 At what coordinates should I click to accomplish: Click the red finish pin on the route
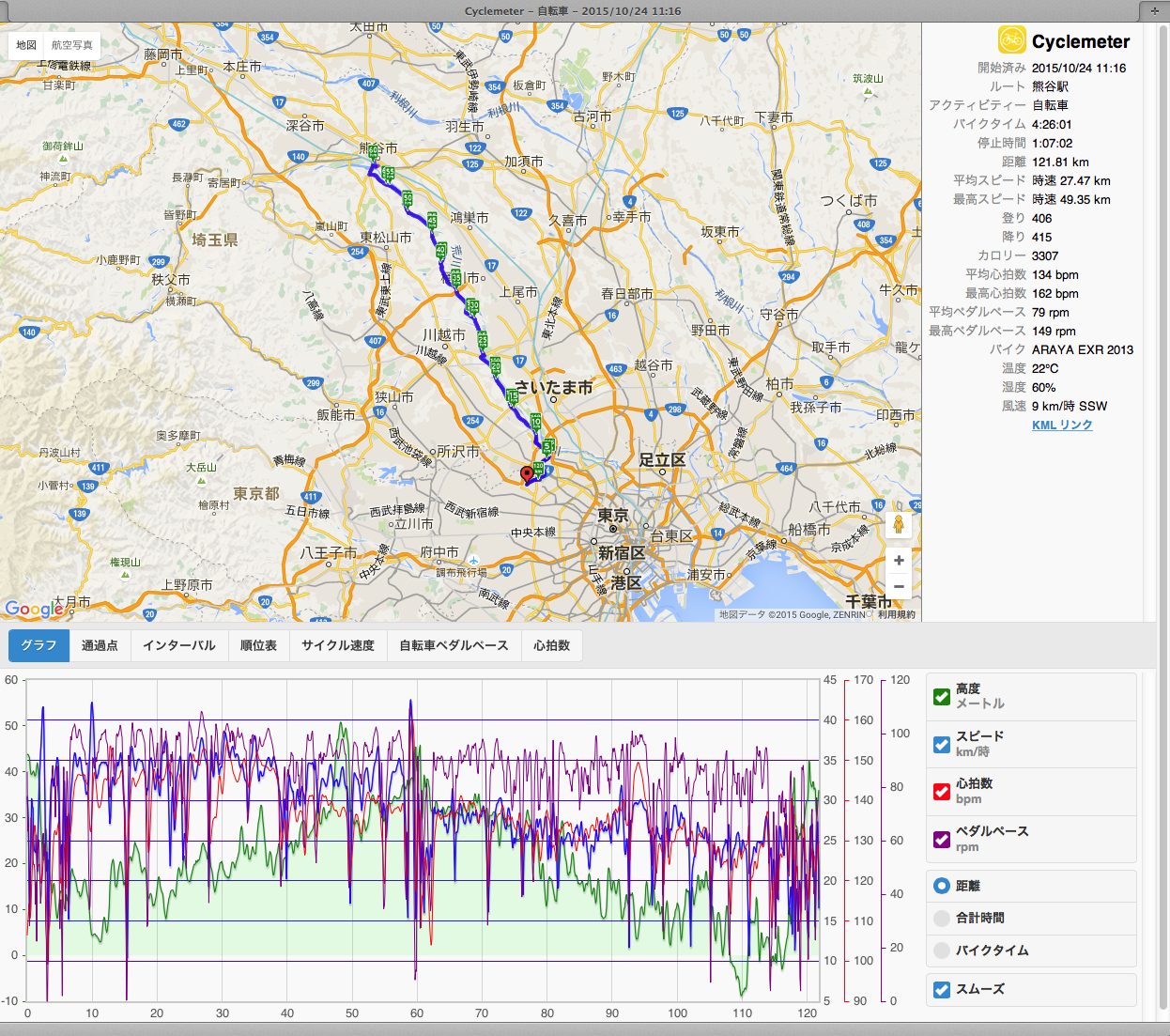click(527, 474)
